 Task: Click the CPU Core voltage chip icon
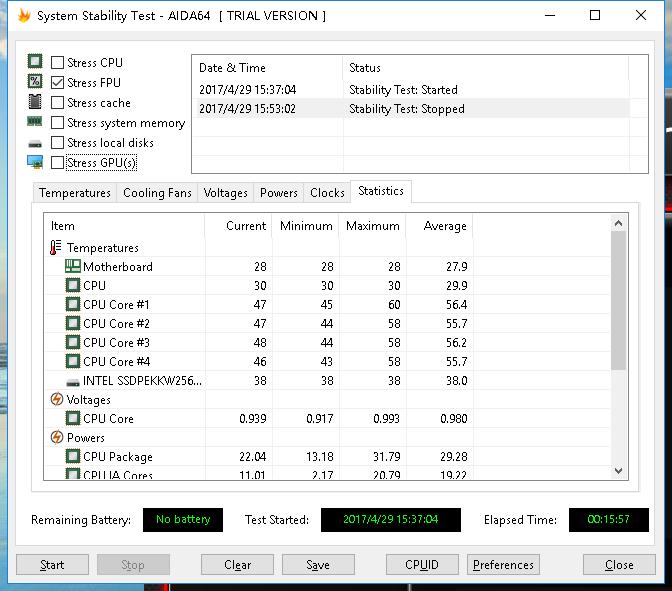pyautogui.click(x=72, y=418)
